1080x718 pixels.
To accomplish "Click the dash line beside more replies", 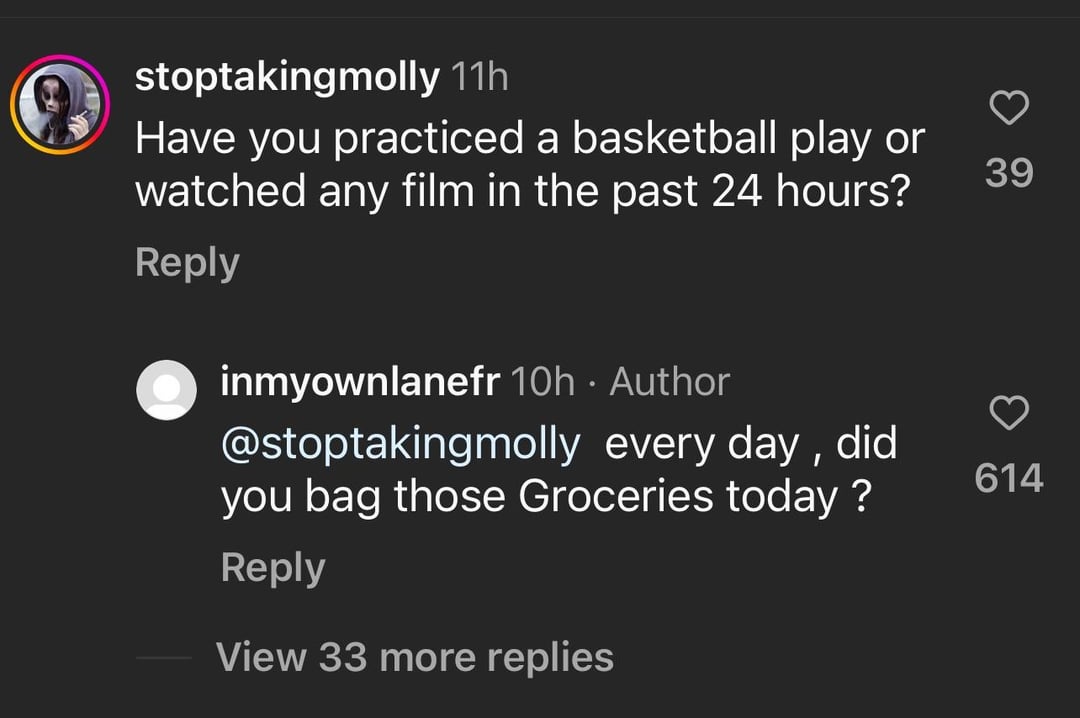I will [163, 658].
